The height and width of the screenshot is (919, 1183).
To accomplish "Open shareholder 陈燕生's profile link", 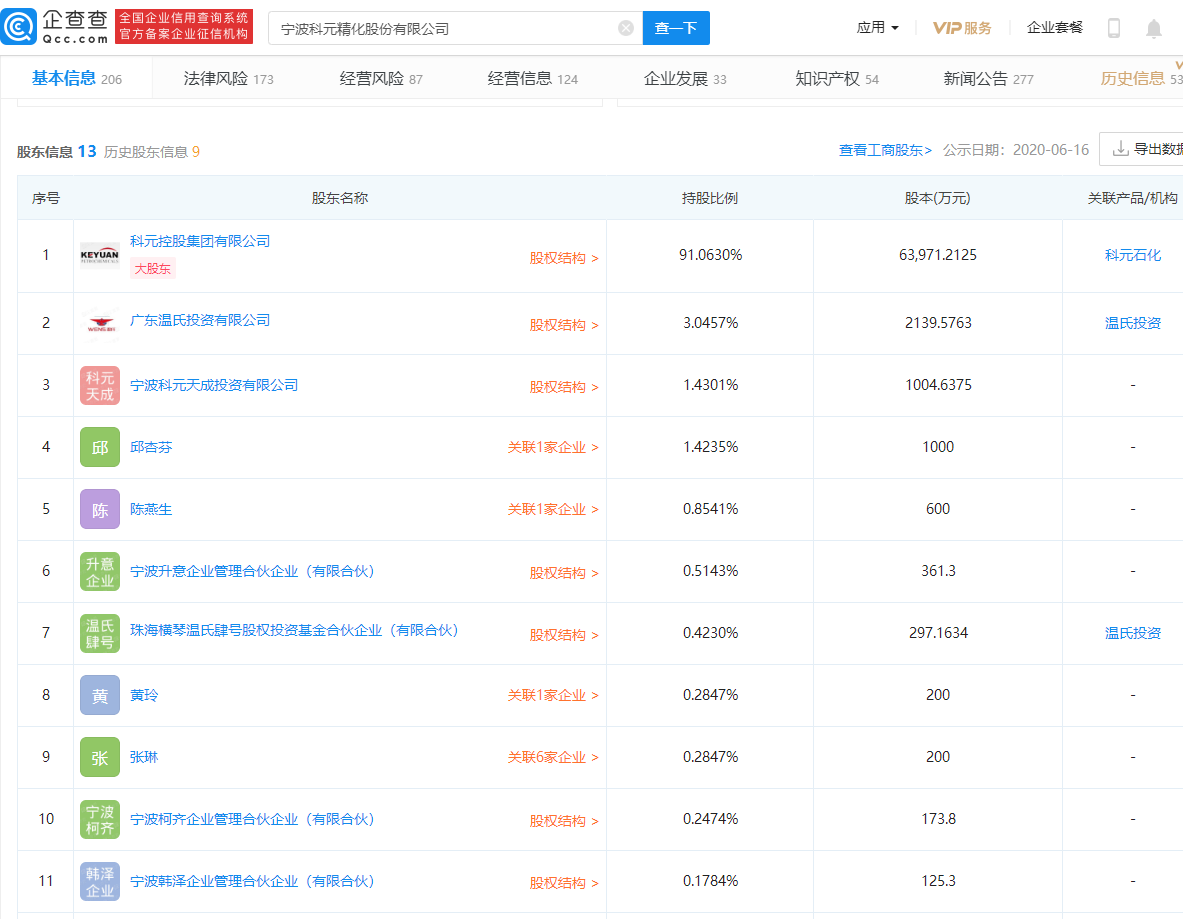I will coord(151,509).
